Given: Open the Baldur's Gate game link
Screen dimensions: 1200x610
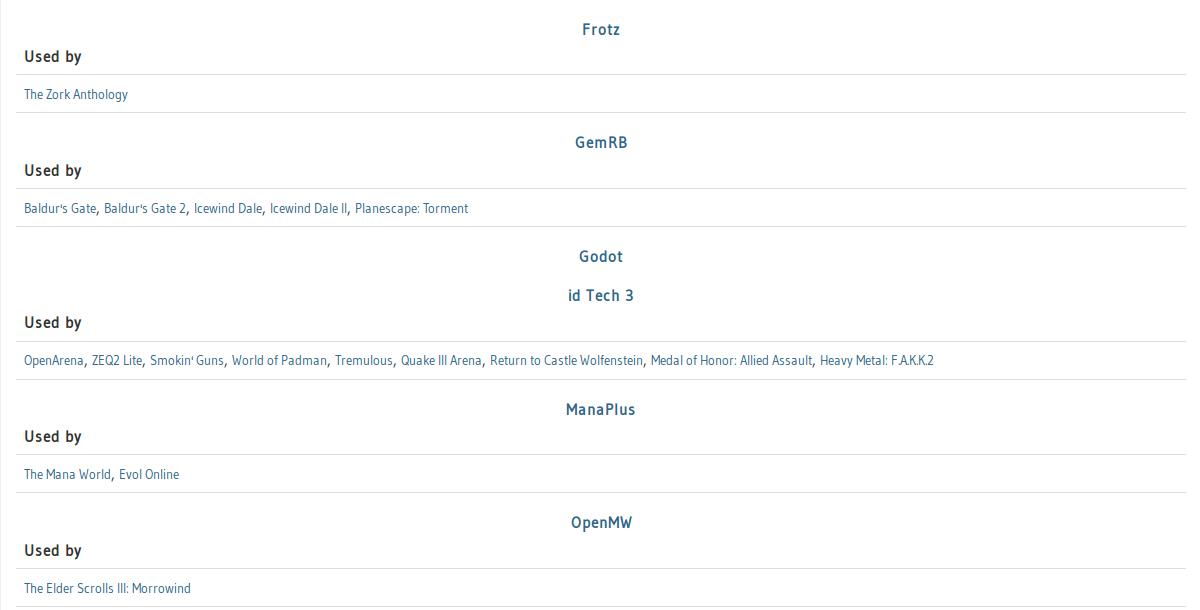Looking at the screenshot, I should pyautogui.click(x=60, y=209).
